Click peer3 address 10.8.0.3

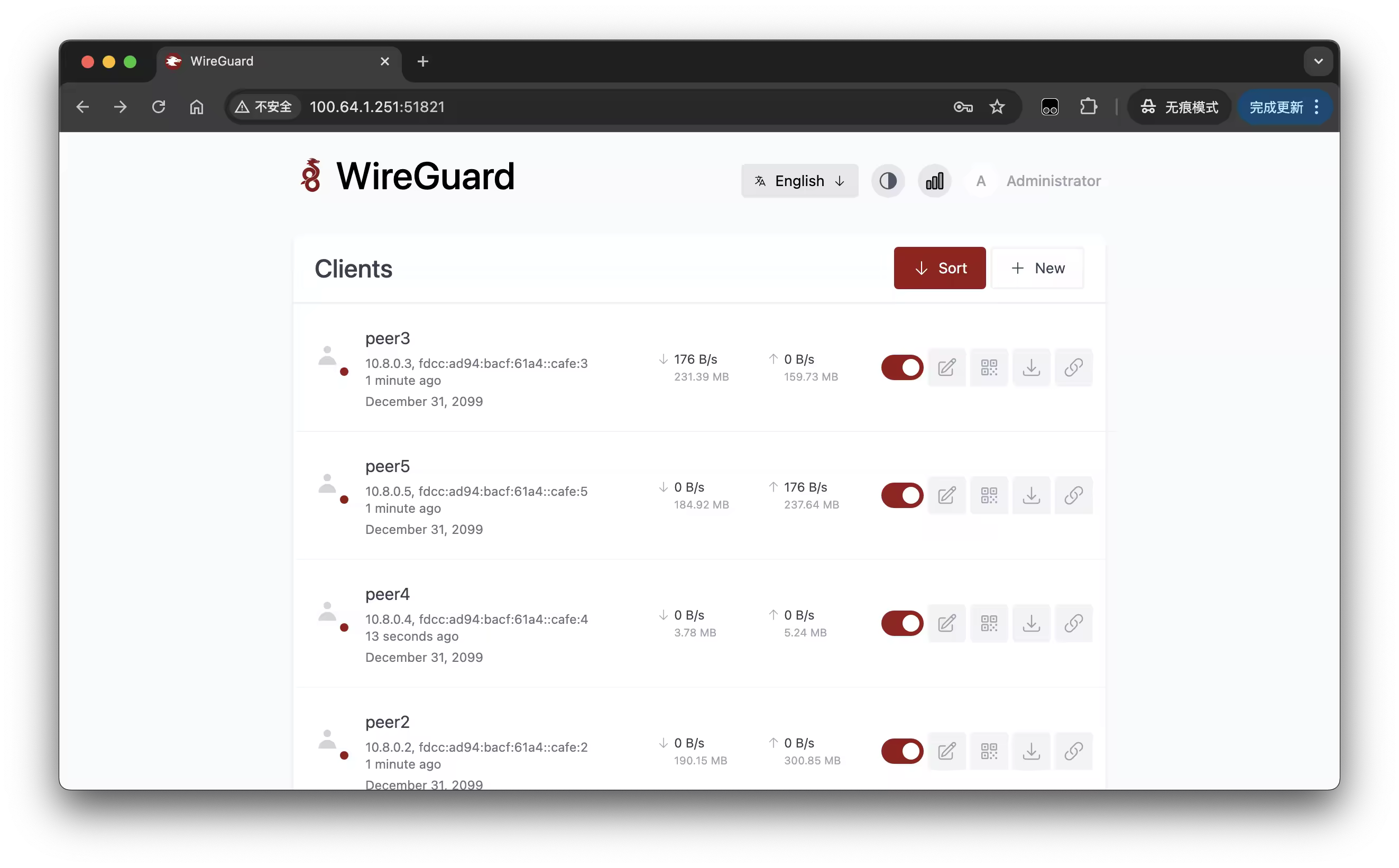[x=389, y=364]
